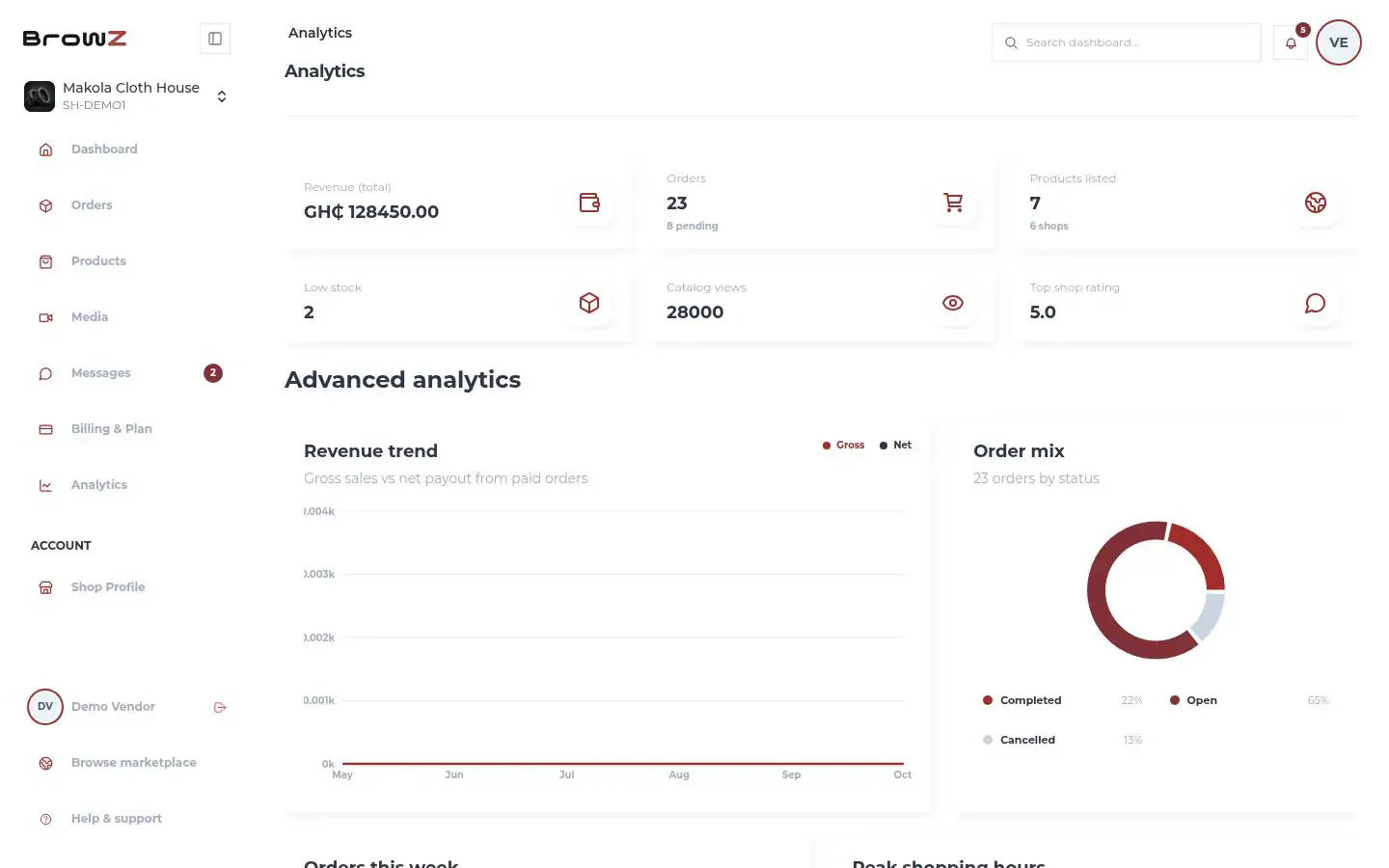The width and height of the screenshot is (1389, 868).
Task: Open the VE user avatar menu
Action: click(x=1339, y=42)
